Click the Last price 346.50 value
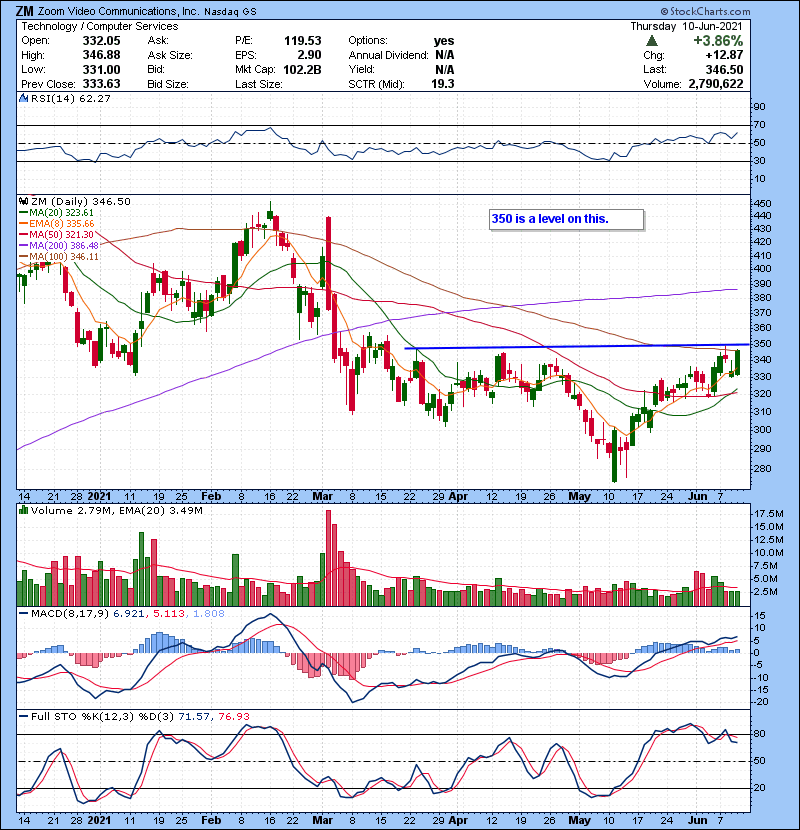 (x=724, y=70)
